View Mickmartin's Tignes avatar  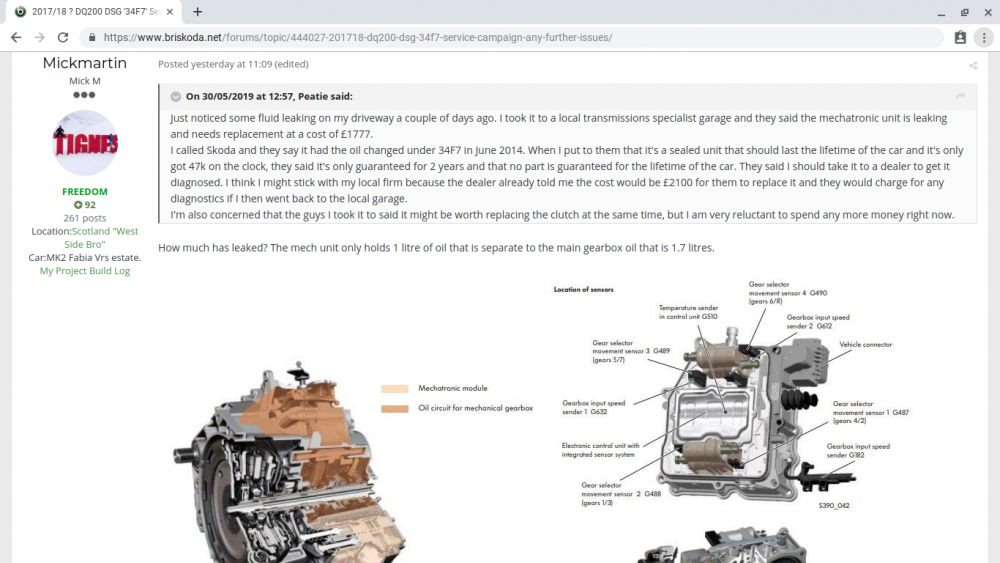(85, 142)
